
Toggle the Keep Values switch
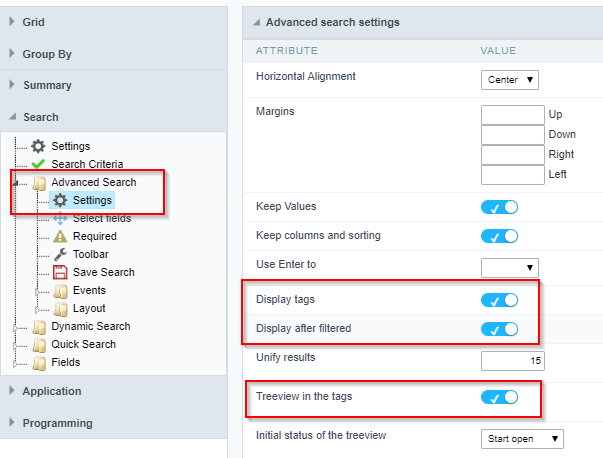(499, 207)
